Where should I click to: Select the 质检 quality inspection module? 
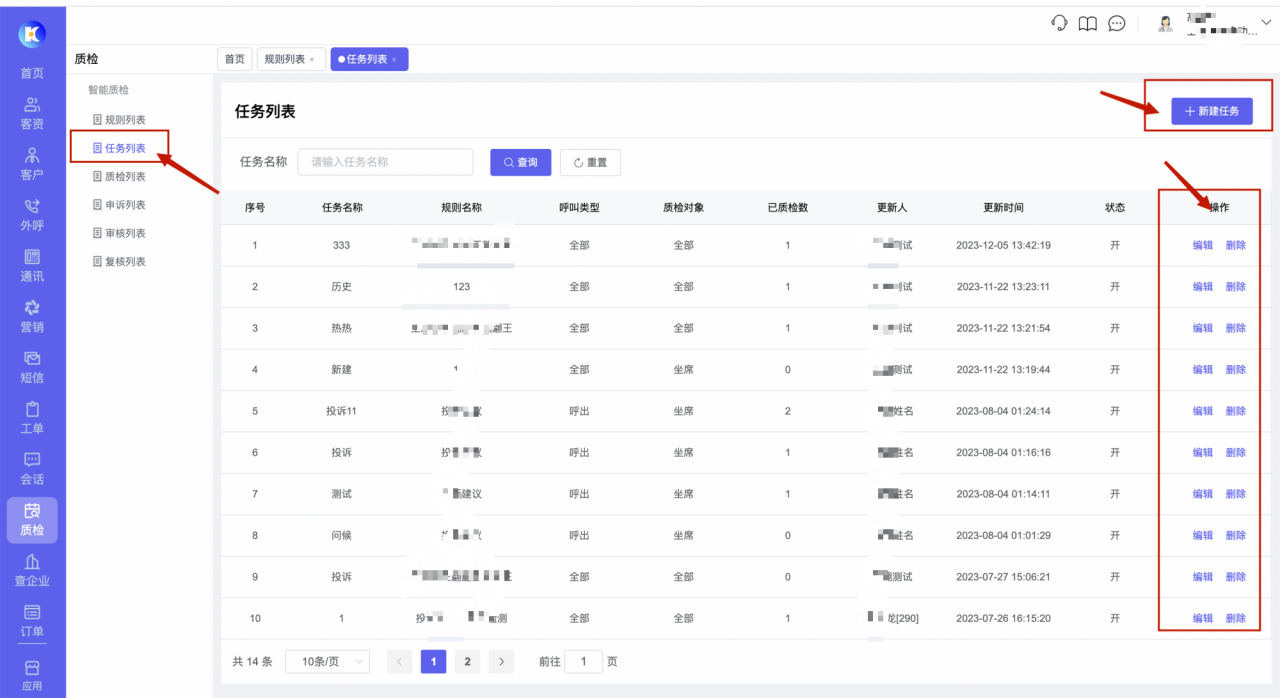32,520
